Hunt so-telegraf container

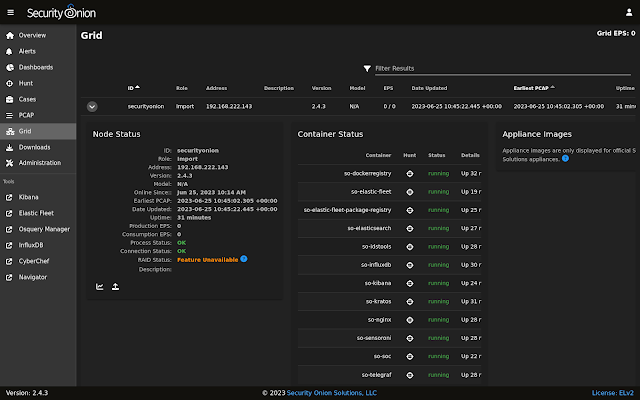(410, 375)
